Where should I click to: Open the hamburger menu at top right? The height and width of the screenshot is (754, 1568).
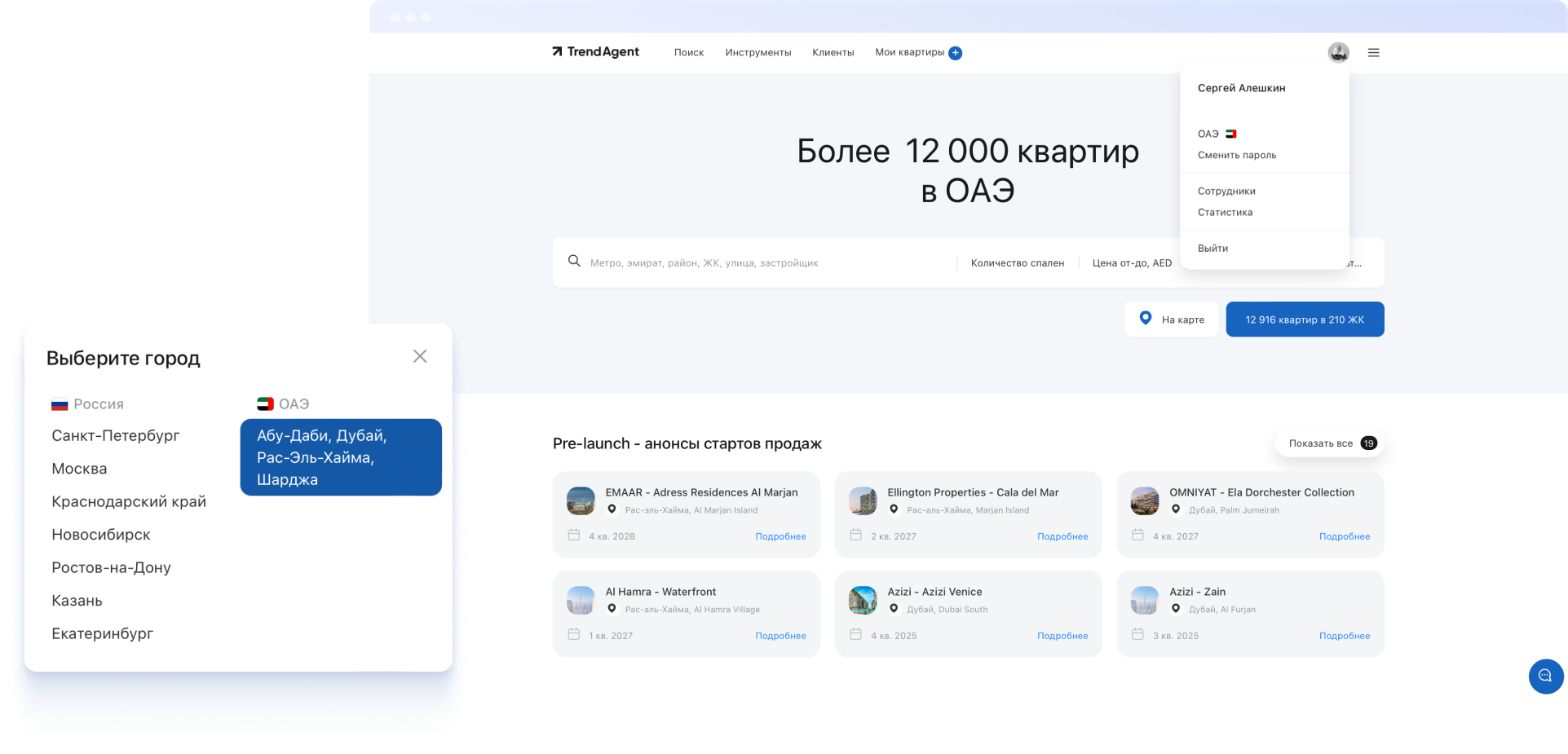point(1373,52)
